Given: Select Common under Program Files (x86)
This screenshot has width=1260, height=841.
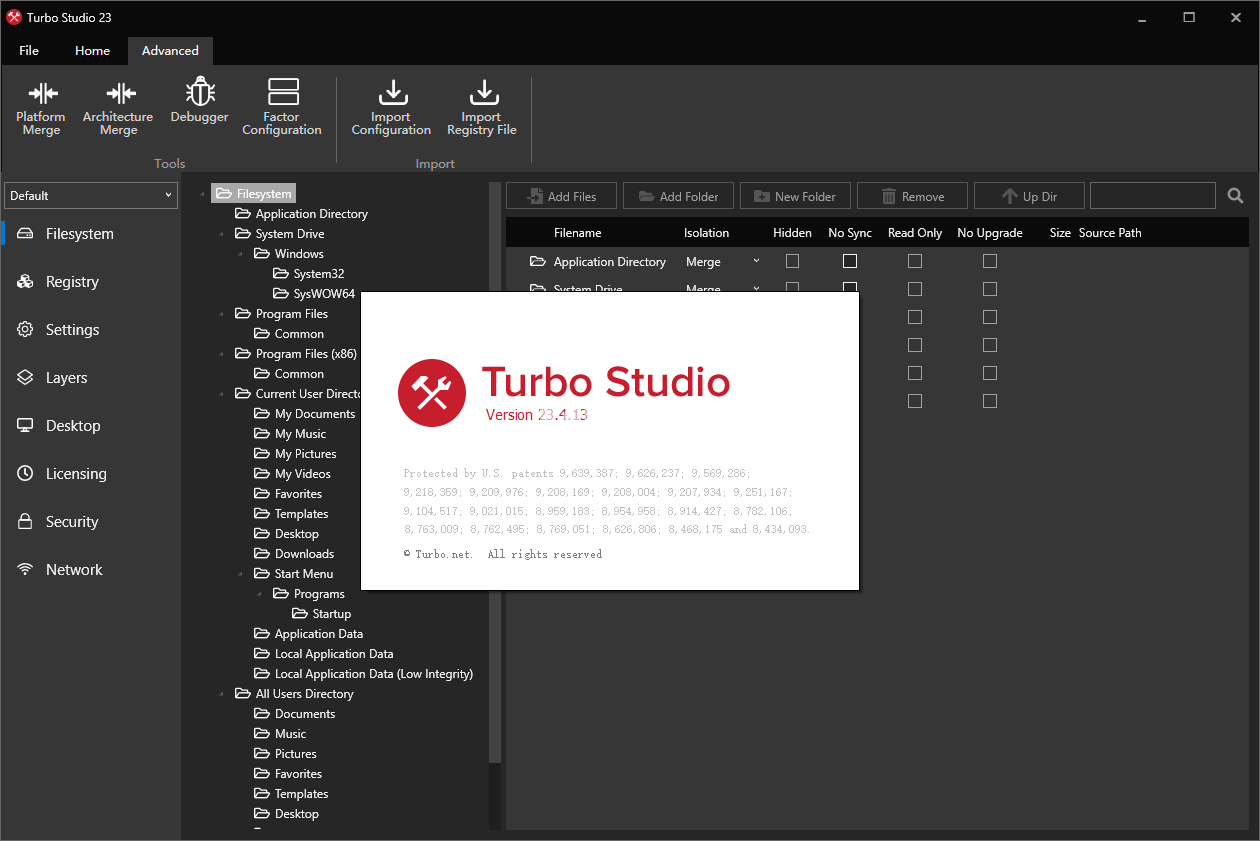Looking at the screenshot, I should click(x=299, y=374).
